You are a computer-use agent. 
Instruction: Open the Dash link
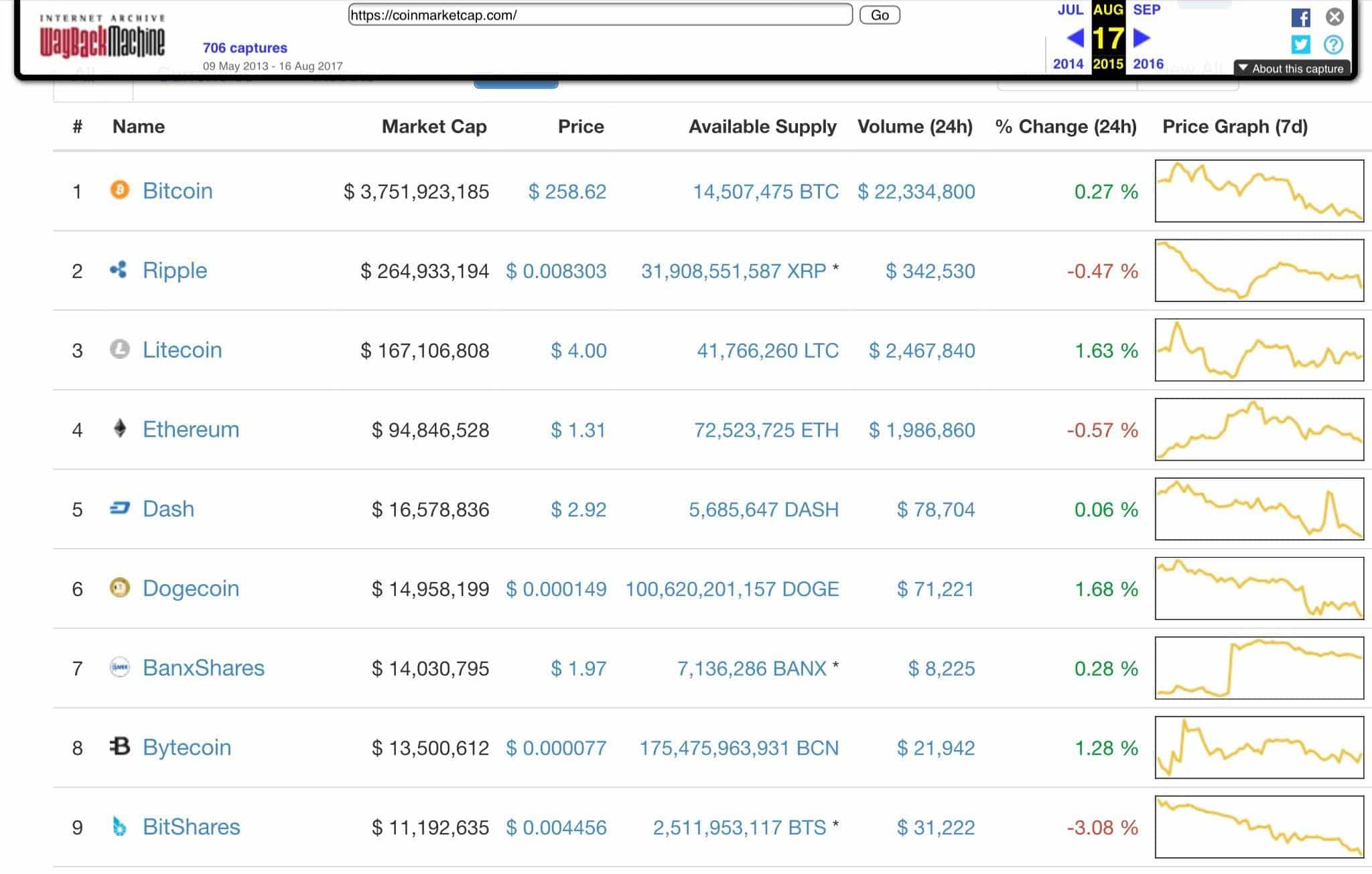tap(168, 509)
